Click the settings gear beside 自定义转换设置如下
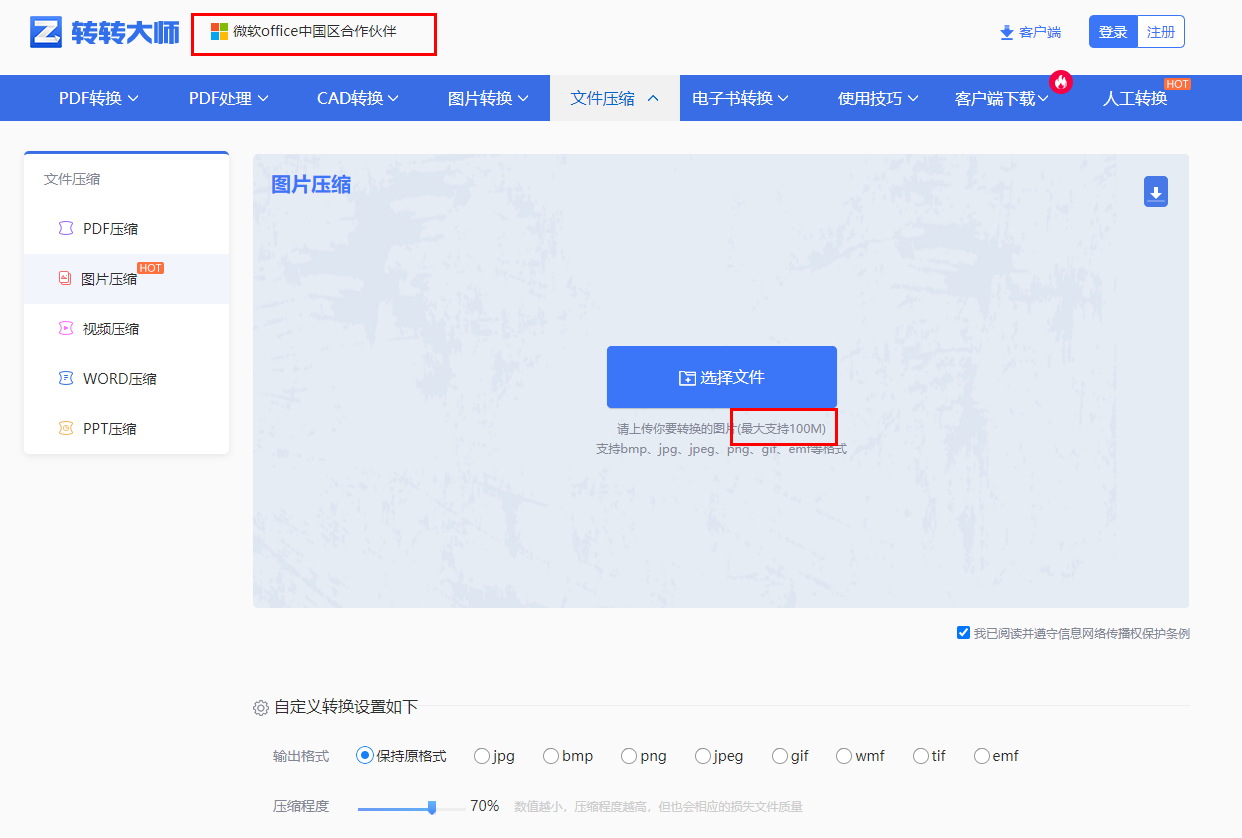The width and height of the screenshot is (1242, 838). (x=261, y=707)
